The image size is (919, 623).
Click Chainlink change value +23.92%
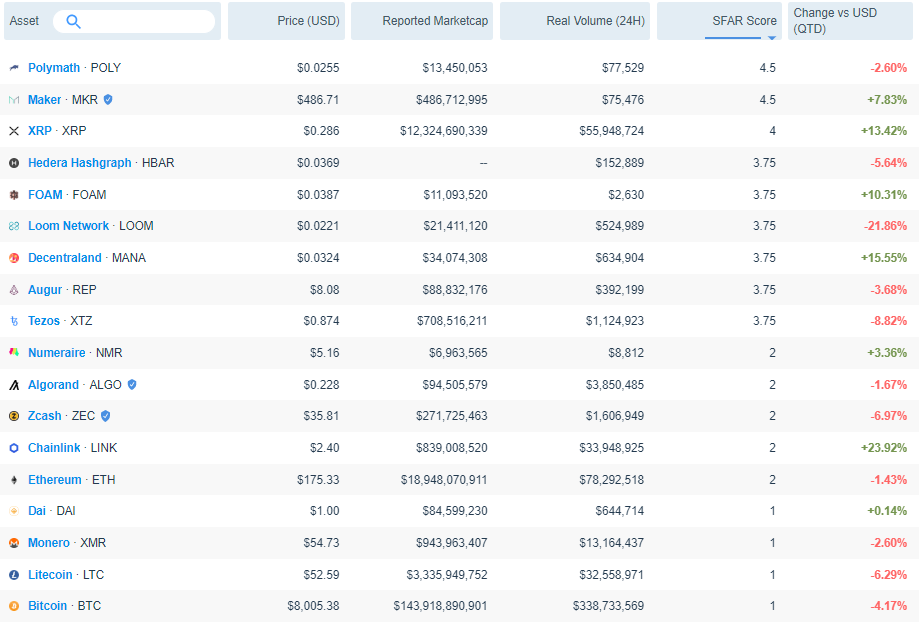tap(884, 448)
